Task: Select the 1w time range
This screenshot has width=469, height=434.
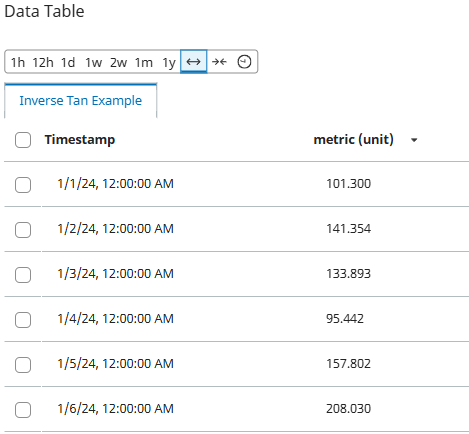Action: (93, 62)
